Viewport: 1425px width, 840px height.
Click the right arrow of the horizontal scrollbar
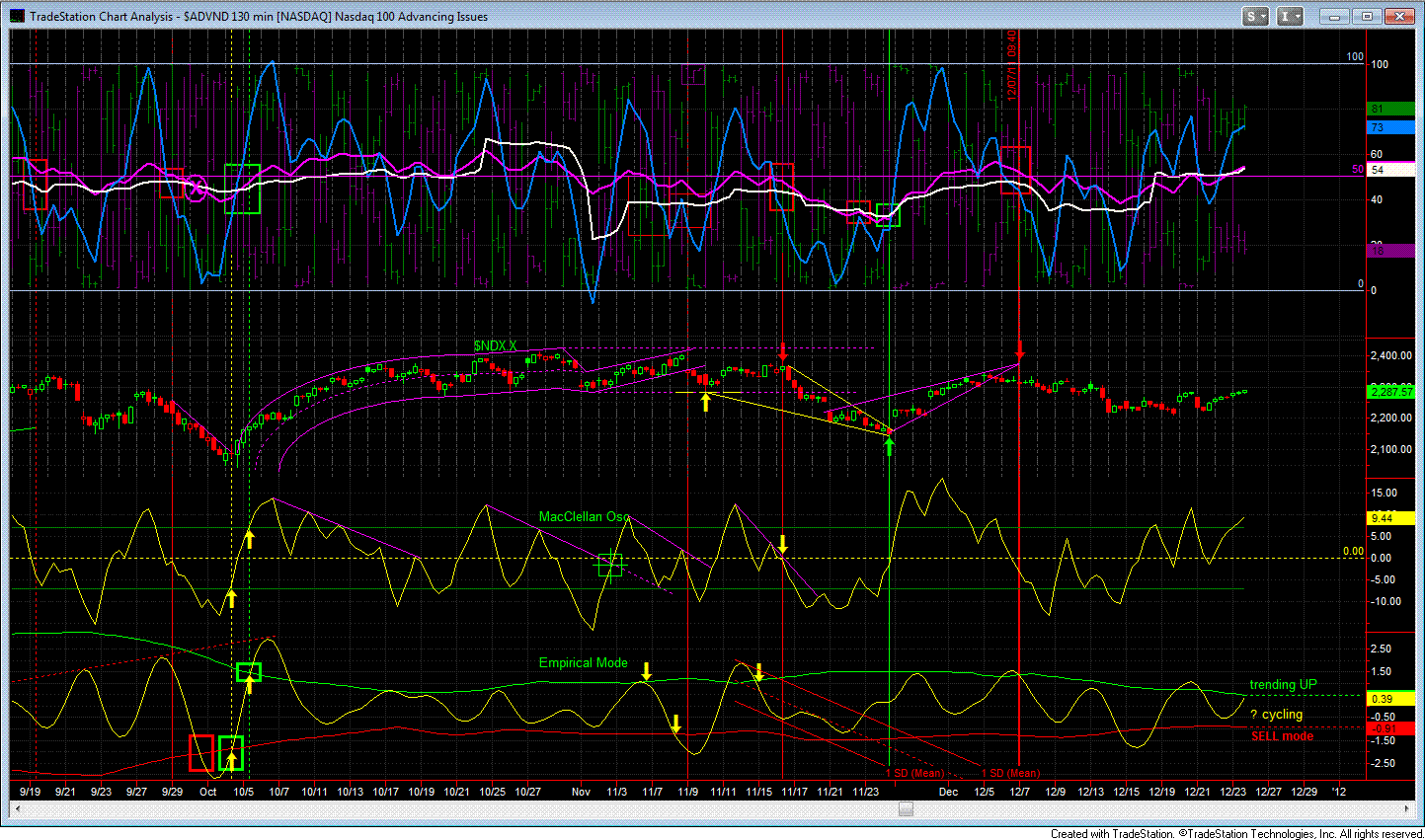[x=1407, y=809]
